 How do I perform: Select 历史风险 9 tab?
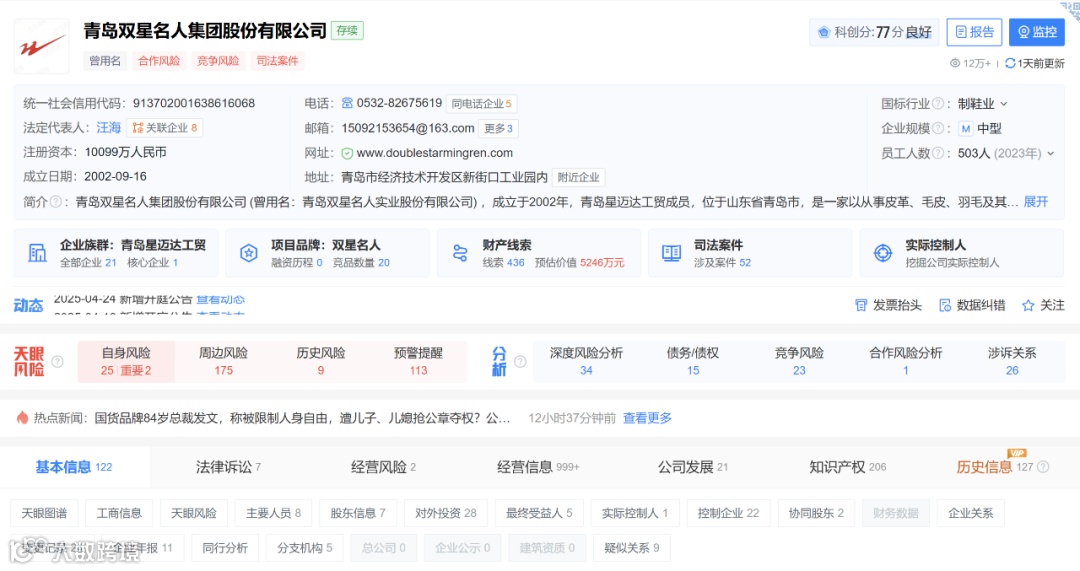pos(320,362)
